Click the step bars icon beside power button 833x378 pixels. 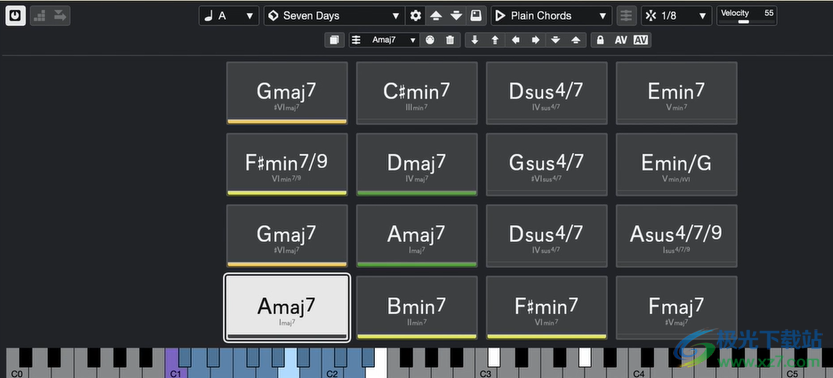(40, 16)
